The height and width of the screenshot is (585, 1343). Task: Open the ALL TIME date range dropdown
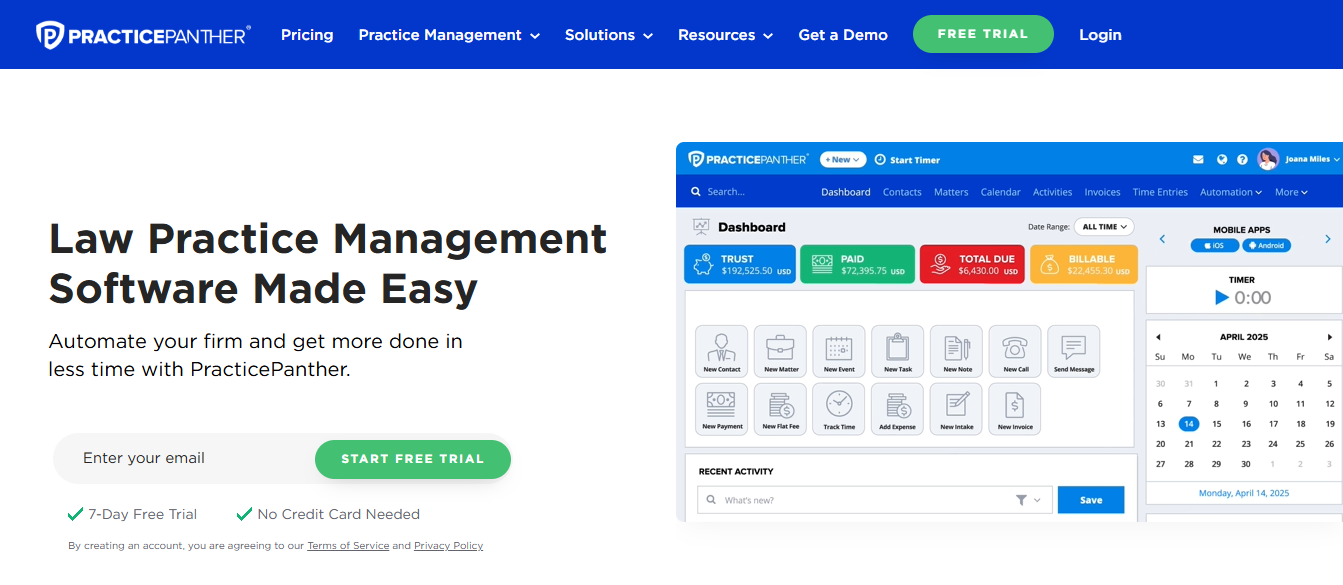[x=1103, y=226]
